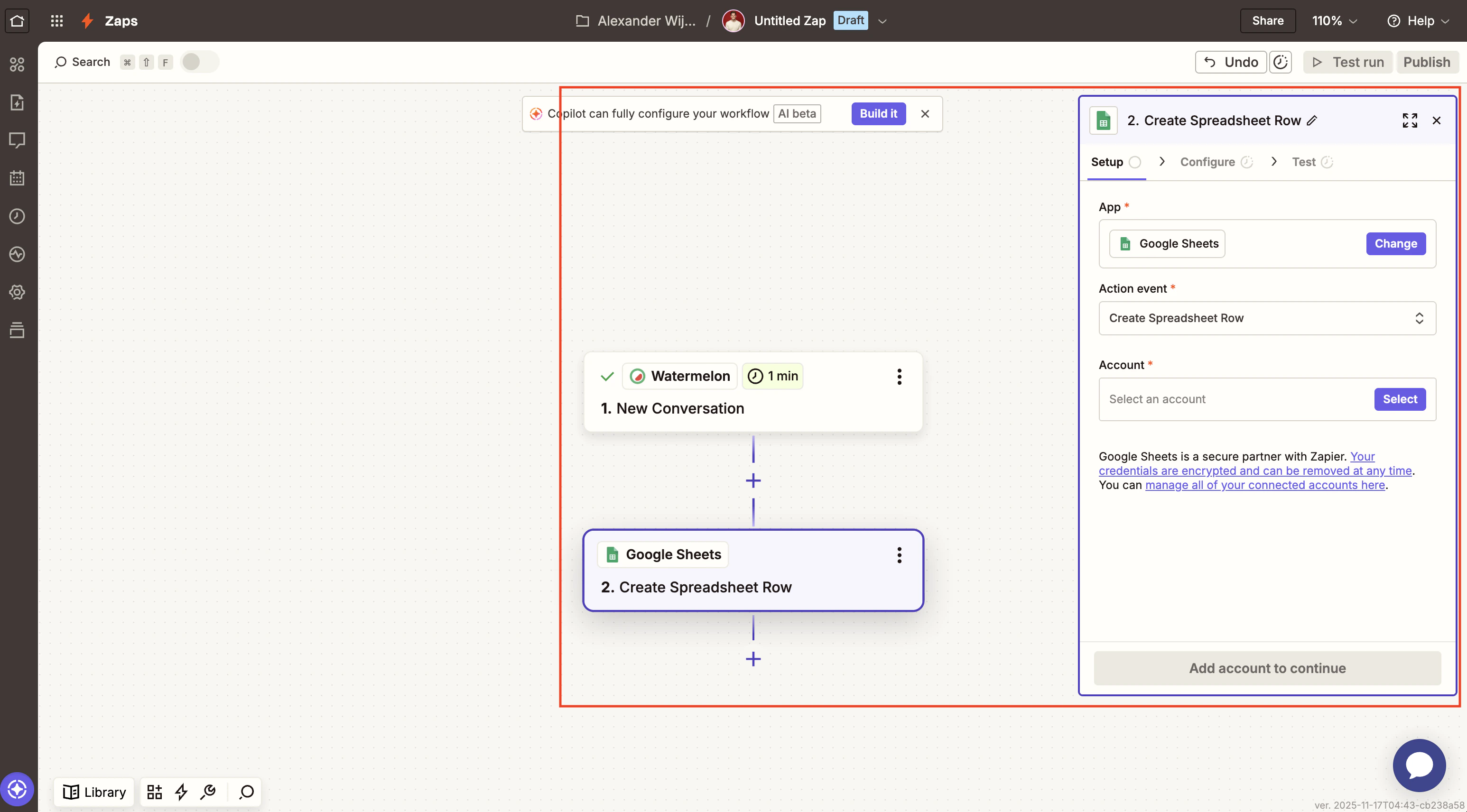Screen dimensions: 1467x812
Task: Click Change to switch the app
Action: [1396, 244]
